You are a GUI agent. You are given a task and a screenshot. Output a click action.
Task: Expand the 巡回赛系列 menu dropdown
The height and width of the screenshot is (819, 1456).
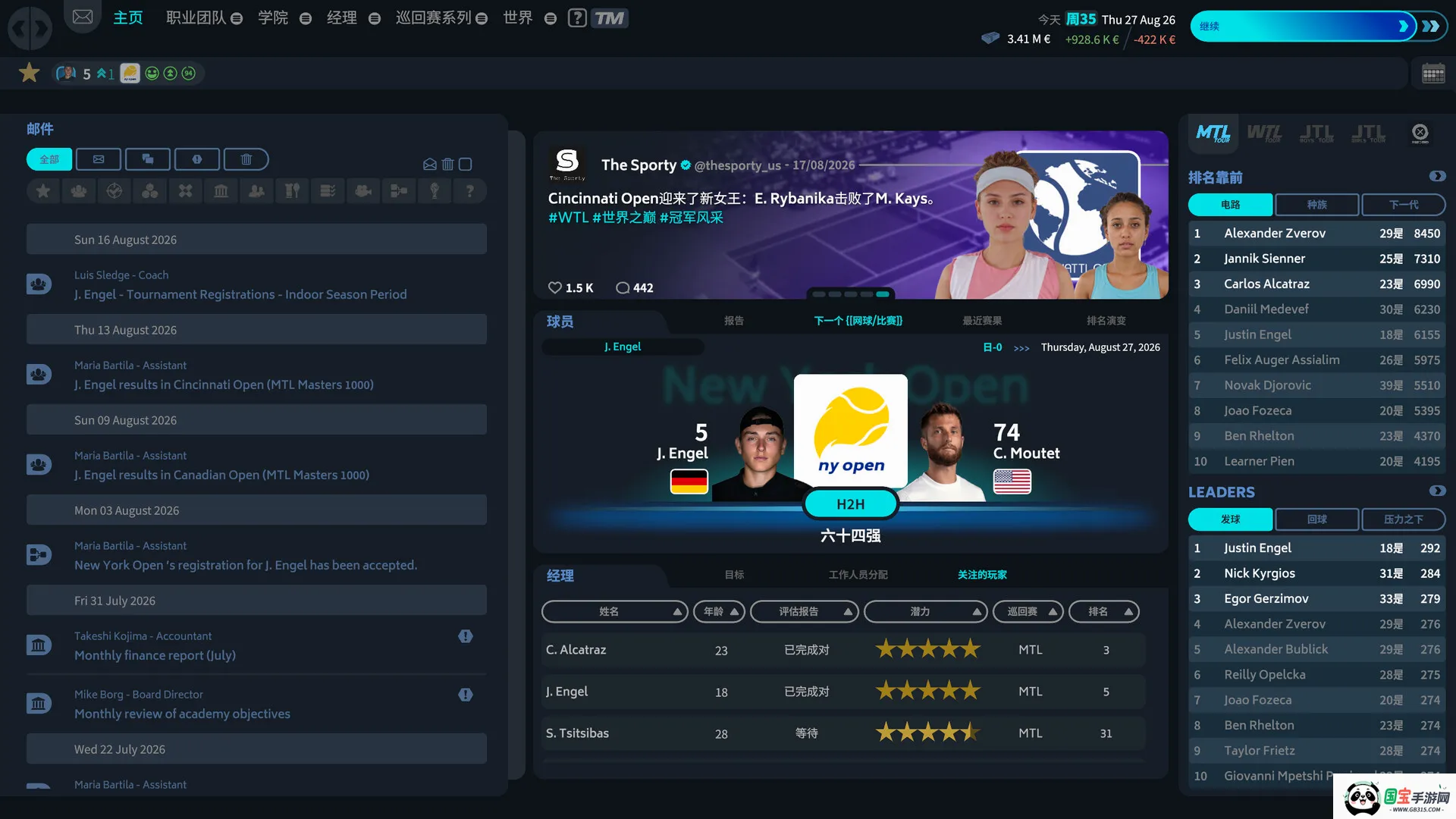tap(482, 18)
